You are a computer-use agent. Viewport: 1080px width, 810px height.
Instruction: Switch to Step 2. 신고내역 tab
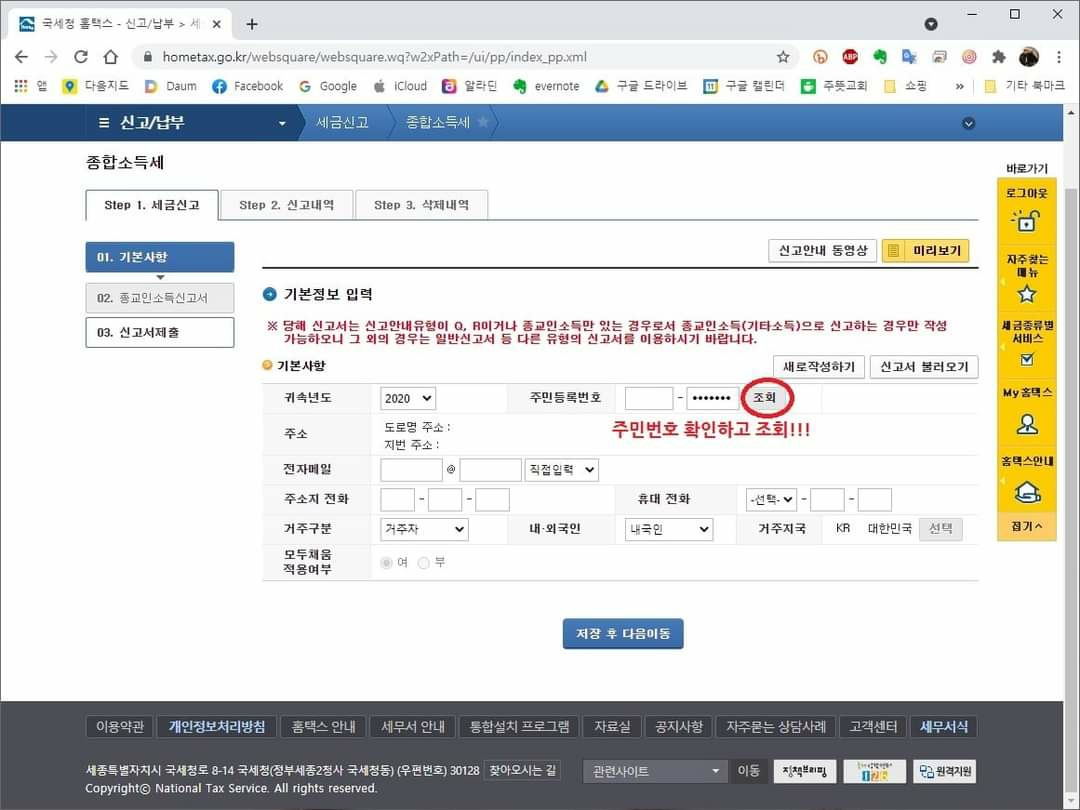286,205
